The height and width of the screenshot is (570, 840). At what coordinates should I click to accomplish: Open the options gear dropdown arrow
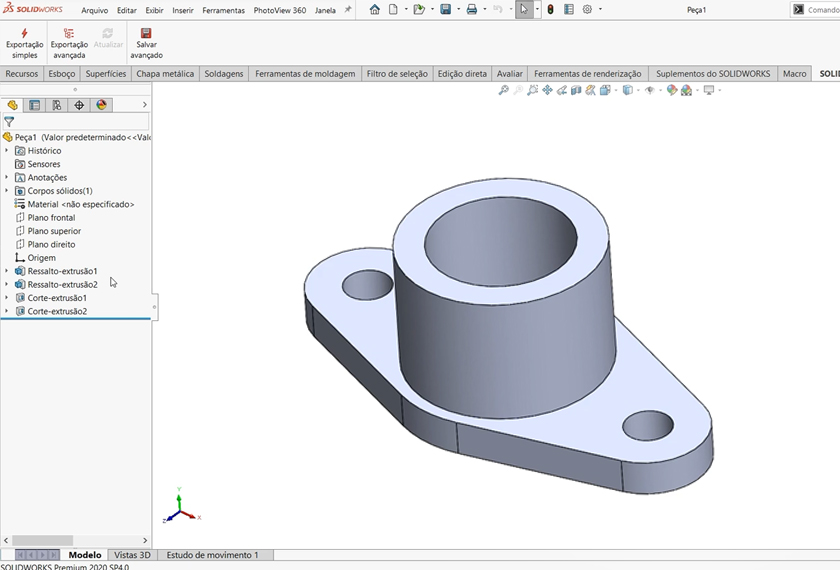point(601,10)
